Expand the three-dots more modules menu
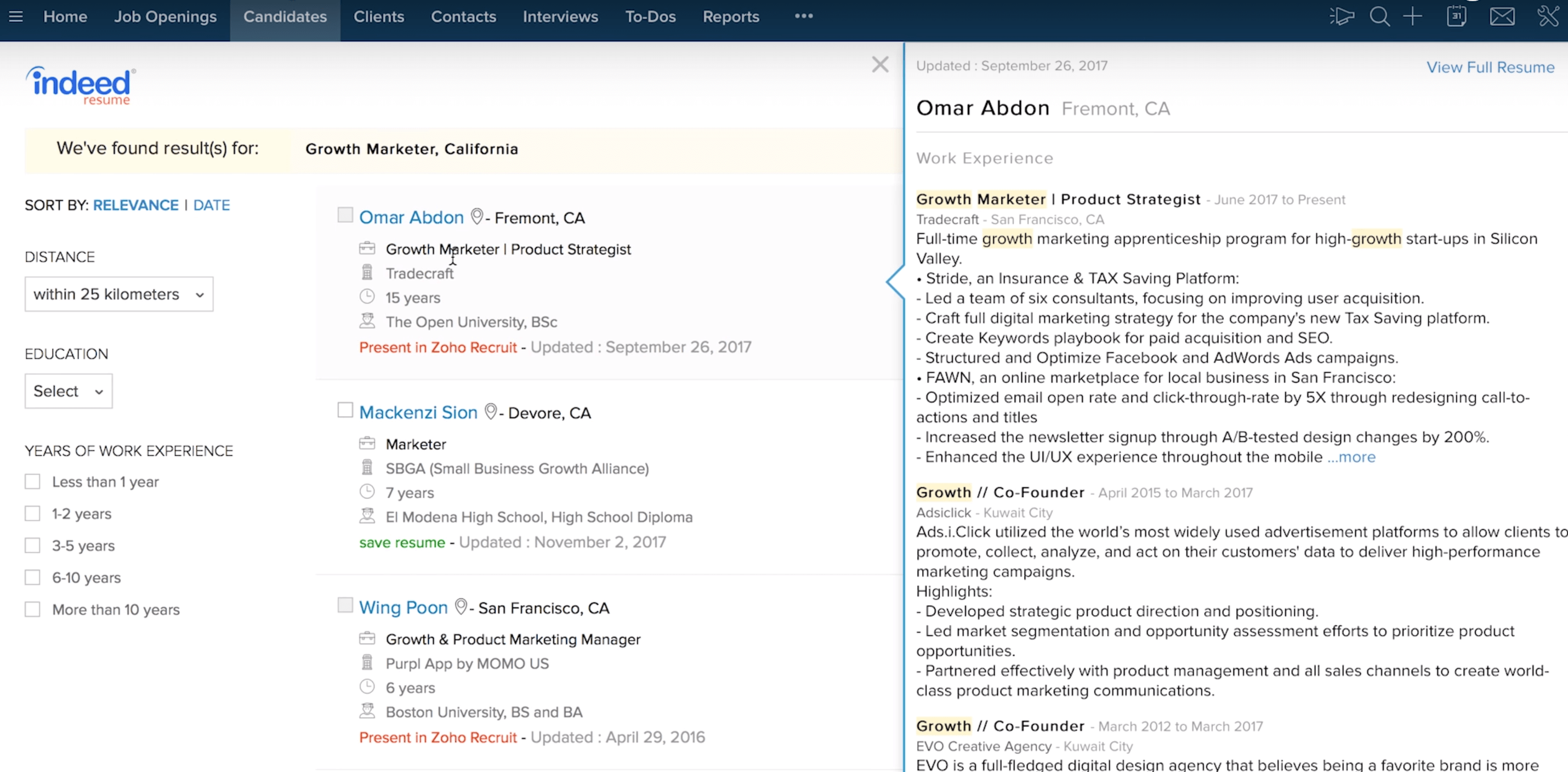 click(804, 16)
